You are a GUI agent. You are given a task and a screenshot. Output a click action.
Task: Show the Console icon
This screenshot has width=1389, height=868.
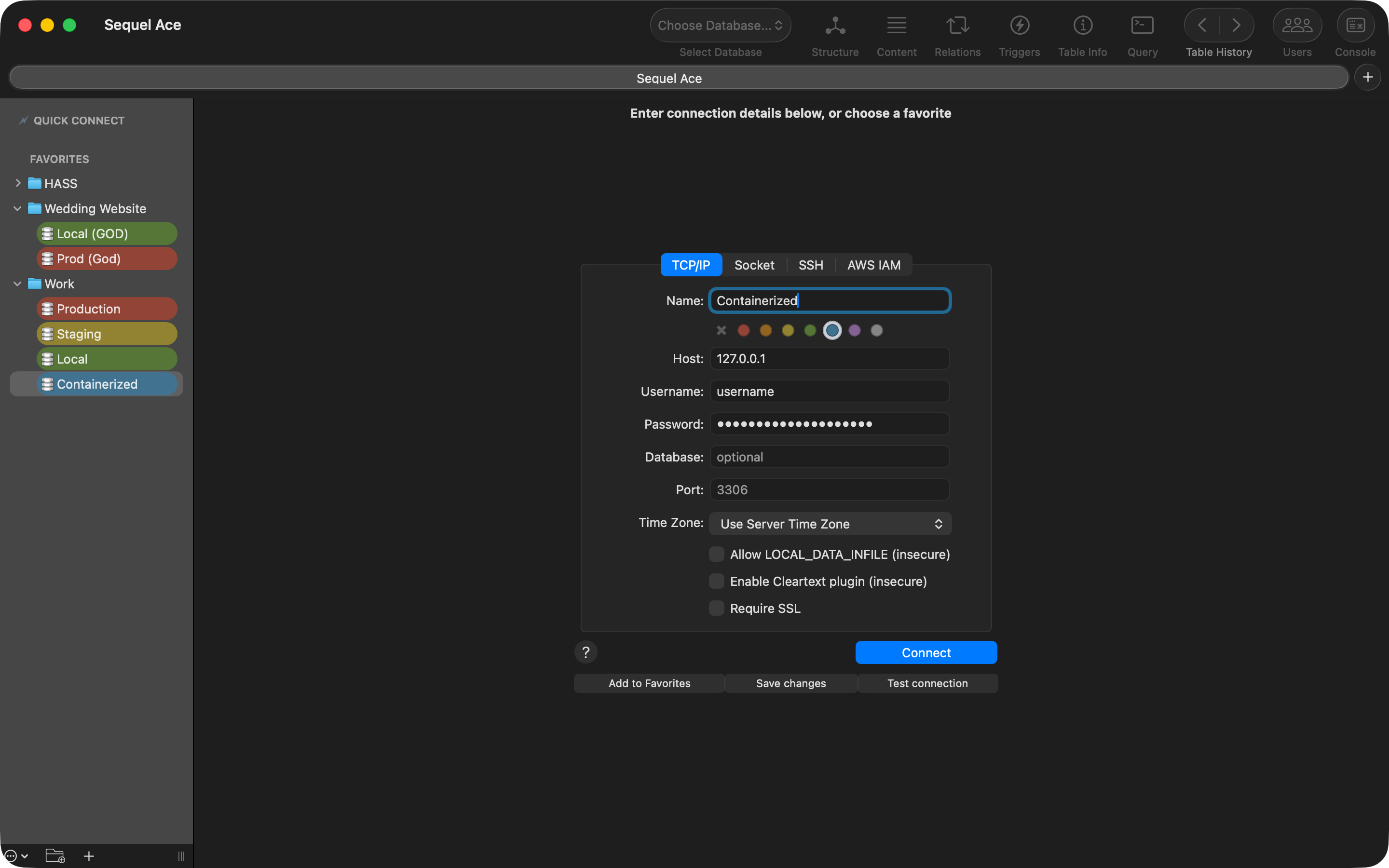pos(1355,25)
